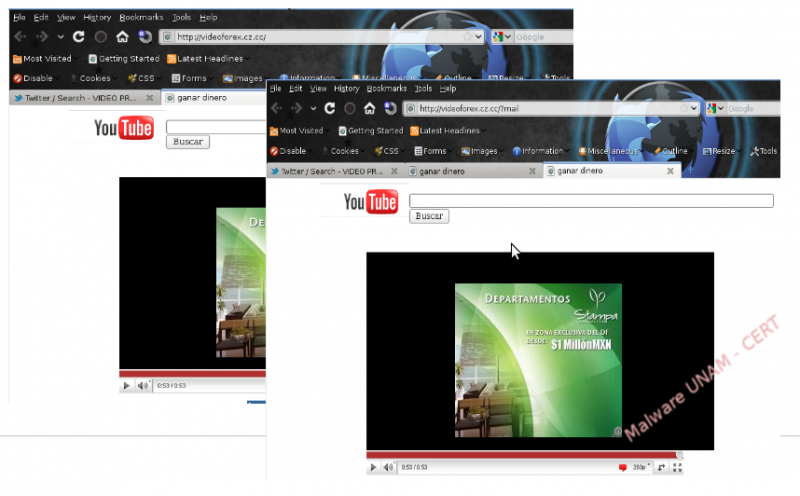Open Edit menu in front window
Image resolution: width=800 pixels, height=496 pixels.
(295, 89)
